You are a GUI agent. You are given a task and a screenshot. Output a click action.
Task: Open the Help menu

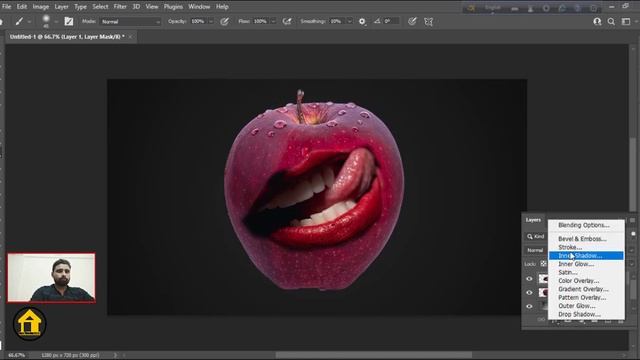tap(222, 7)
